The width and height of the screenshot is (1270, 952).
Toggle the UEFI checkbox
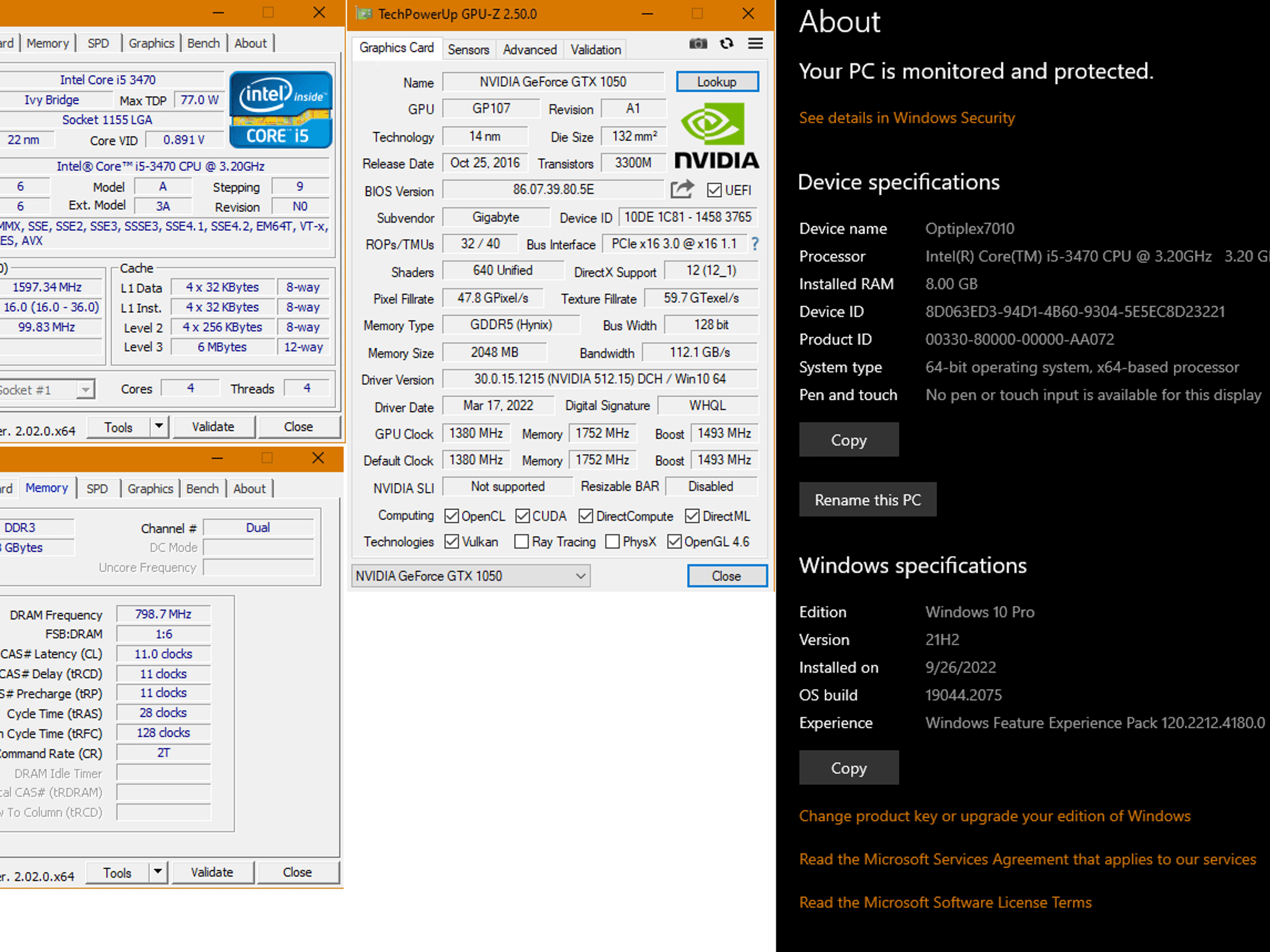tap(714, 190)
